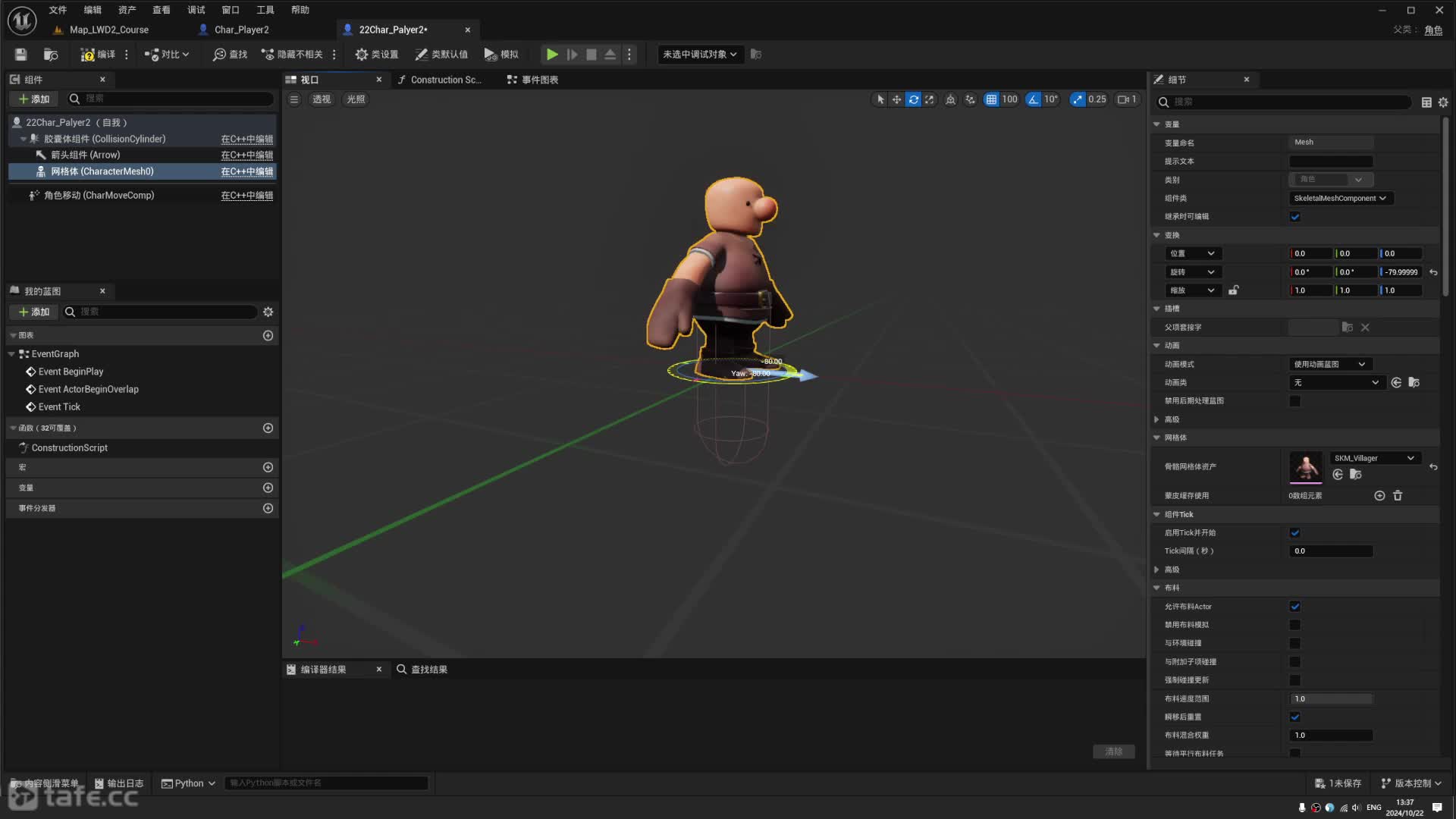Open the 工具 menu

[265, 10]
